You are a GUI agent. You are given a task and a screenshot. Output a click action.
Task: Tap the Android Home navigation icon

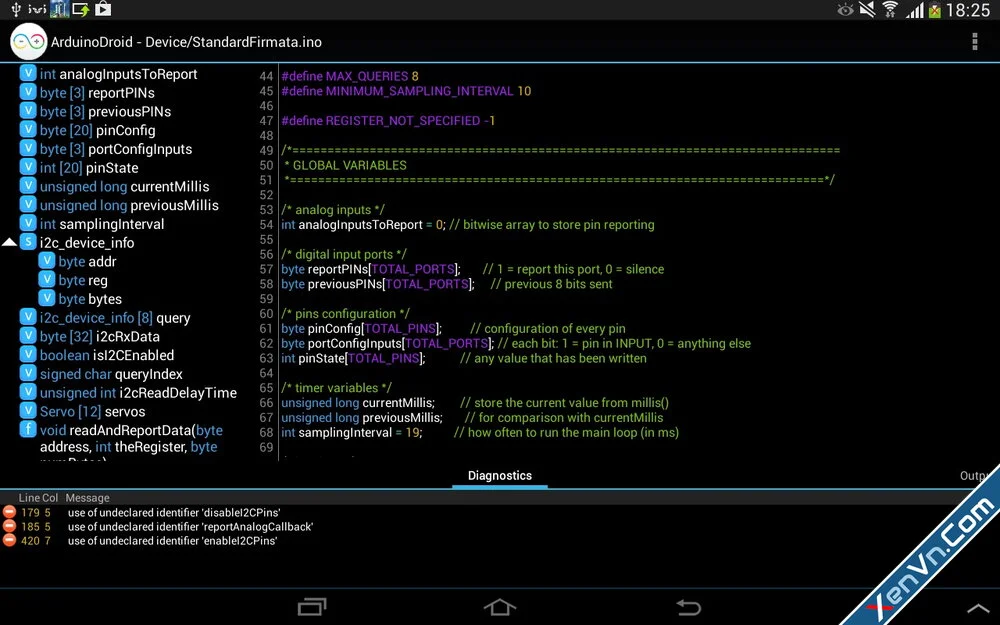click(499, 606)
